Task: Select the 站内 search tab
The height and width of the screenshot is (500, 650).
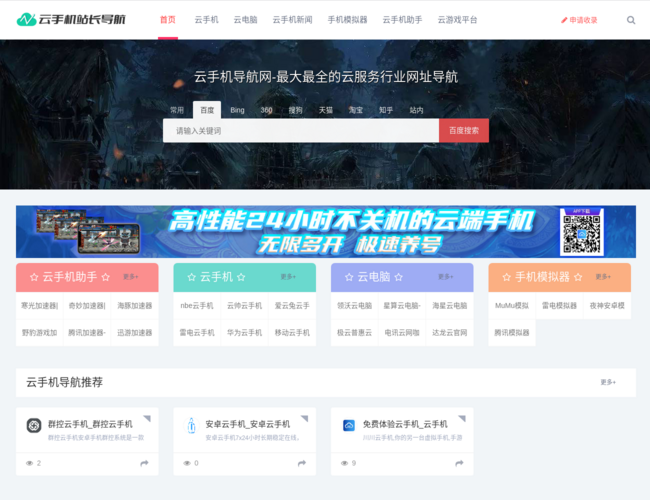Action: 416,110
